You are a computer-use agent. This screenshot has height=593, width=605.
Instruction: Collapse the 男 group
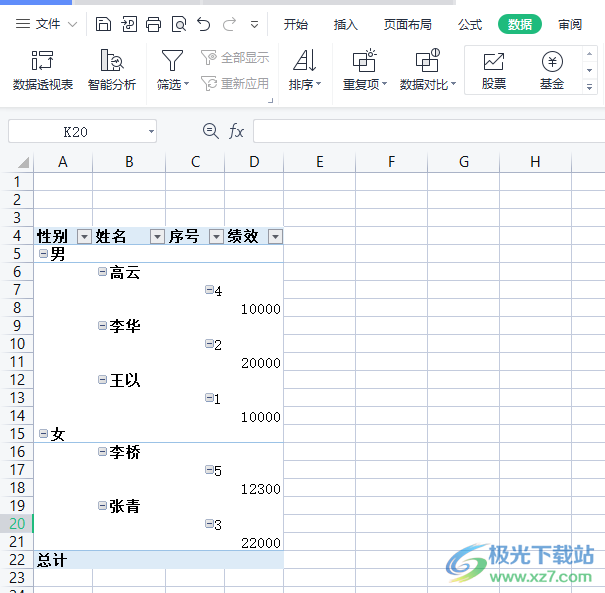(44, 253)
